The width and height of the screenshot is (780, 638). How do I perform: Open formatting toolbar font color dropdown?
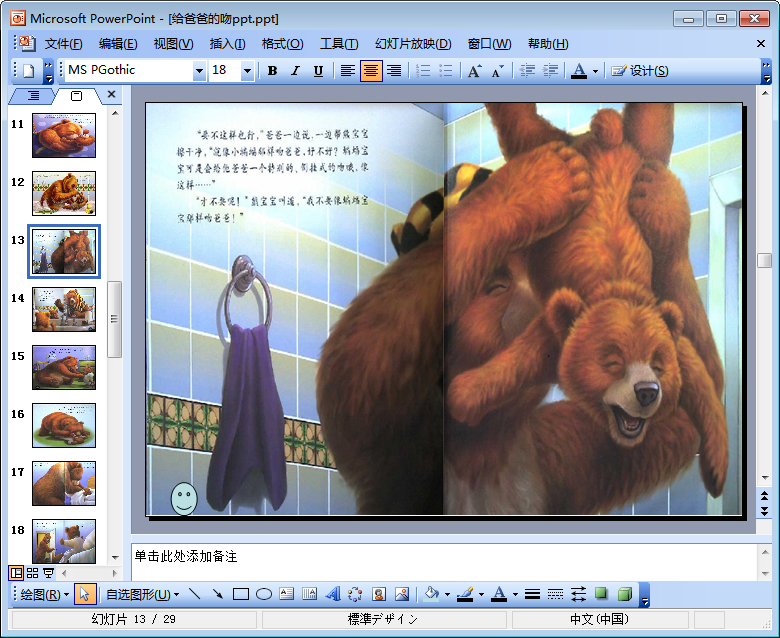(595, 72)
